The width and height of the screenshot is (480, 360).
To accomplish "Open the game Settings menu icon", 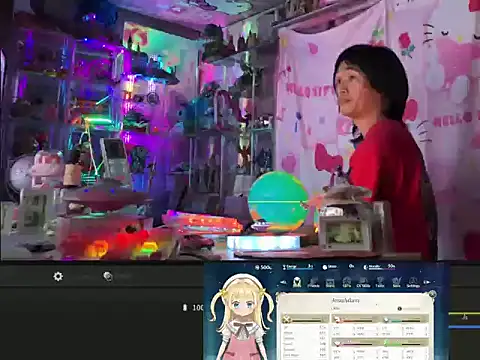I will [413, 282].
